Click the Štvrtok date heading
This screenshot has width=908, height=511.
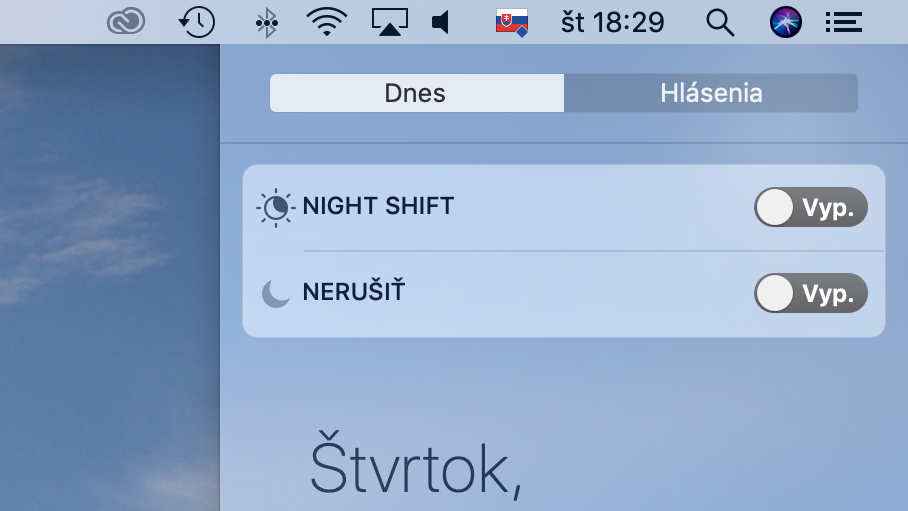point(416,466)
